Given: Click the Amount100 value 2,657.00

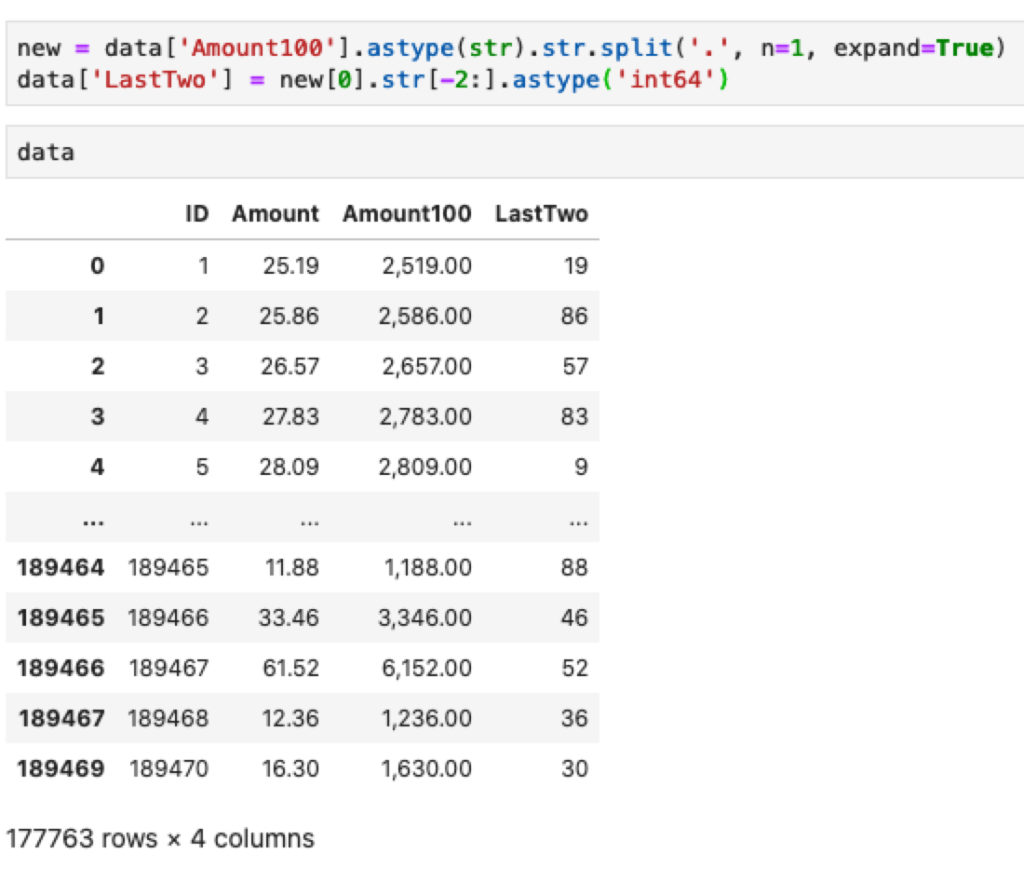Looking at the screenshot, I should [x=426, y=366].
